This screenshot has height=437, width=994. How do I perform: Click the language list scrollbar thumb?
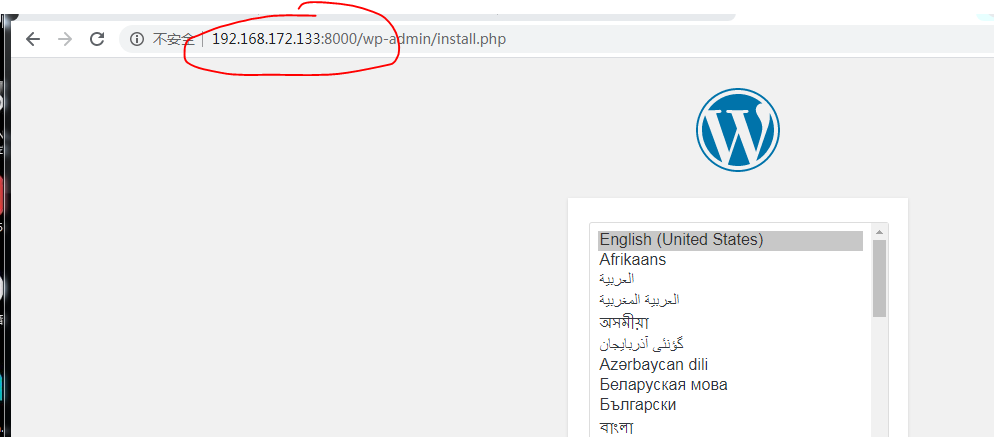click(879, 278)
